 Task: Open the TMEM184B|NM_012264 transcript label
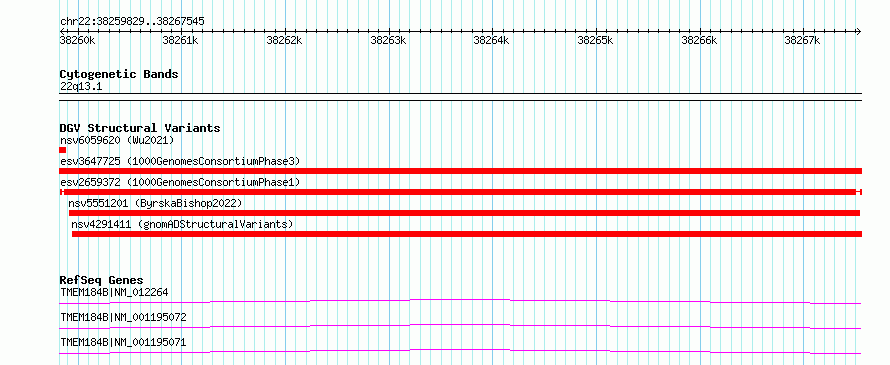[114, 293]
